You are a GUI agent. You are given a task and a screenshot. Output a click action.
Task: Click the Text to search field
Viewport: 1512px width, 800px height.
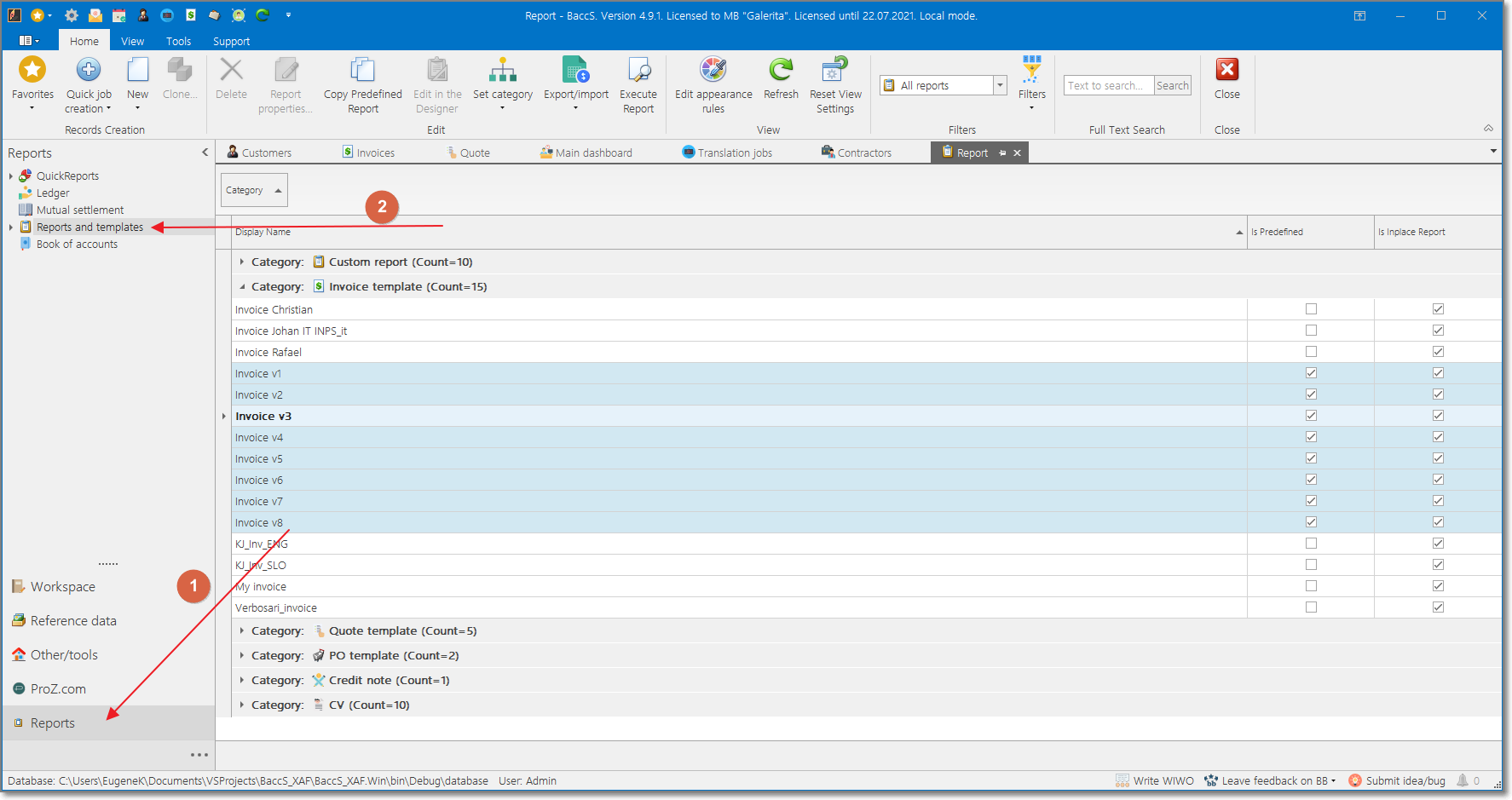point(1108,85)
